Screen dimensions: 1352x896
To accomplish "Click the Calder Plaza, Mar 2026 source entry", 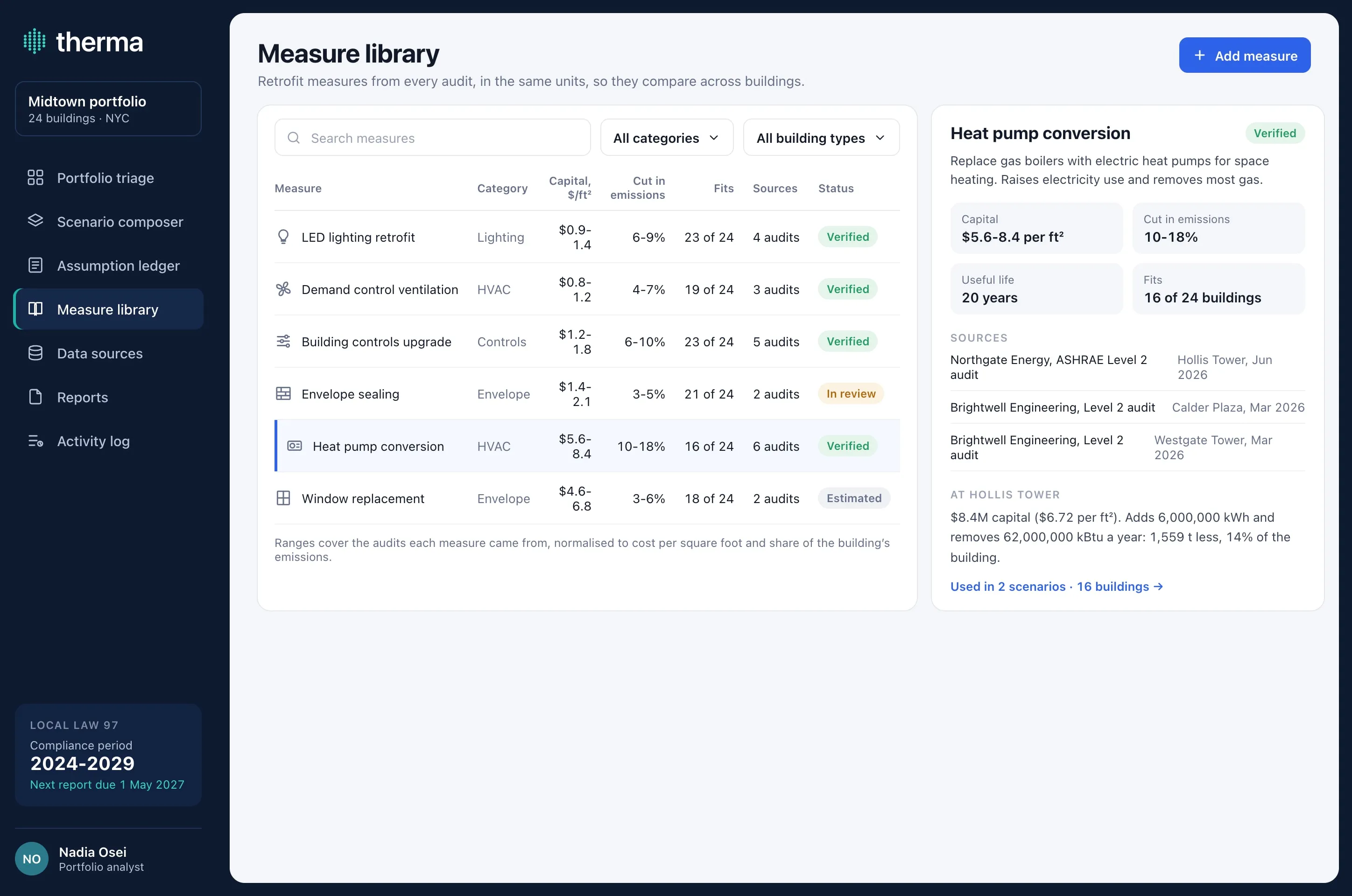I will coord(1238,407).
